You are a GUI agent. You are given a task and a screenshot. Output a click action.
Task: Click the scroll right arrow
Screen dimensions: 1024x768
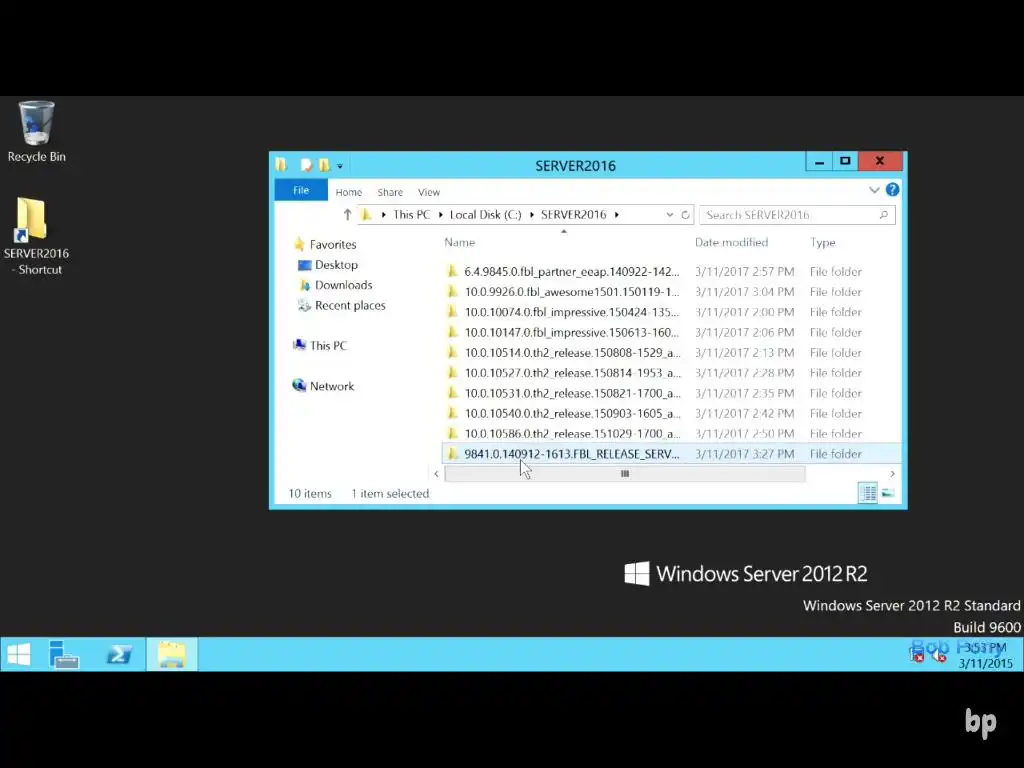[x=892, y=474]
